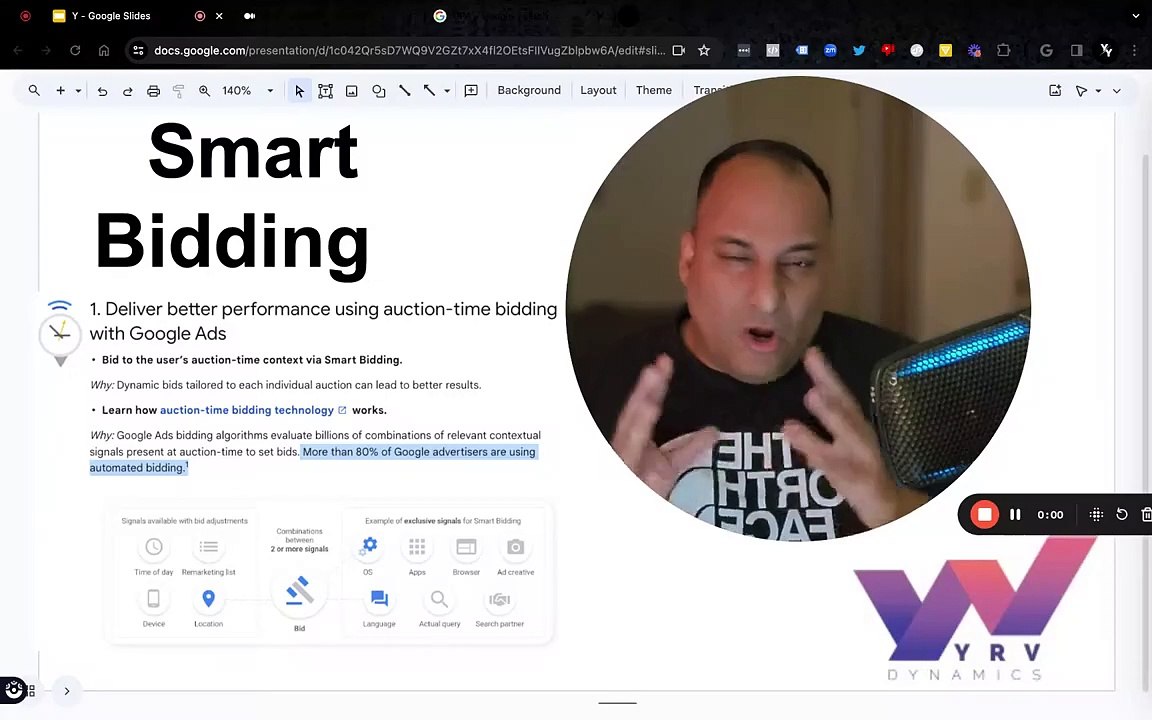Go to the browser home page
The height and width of the screenshot is (720, 1152).
(x=104, y=50)
